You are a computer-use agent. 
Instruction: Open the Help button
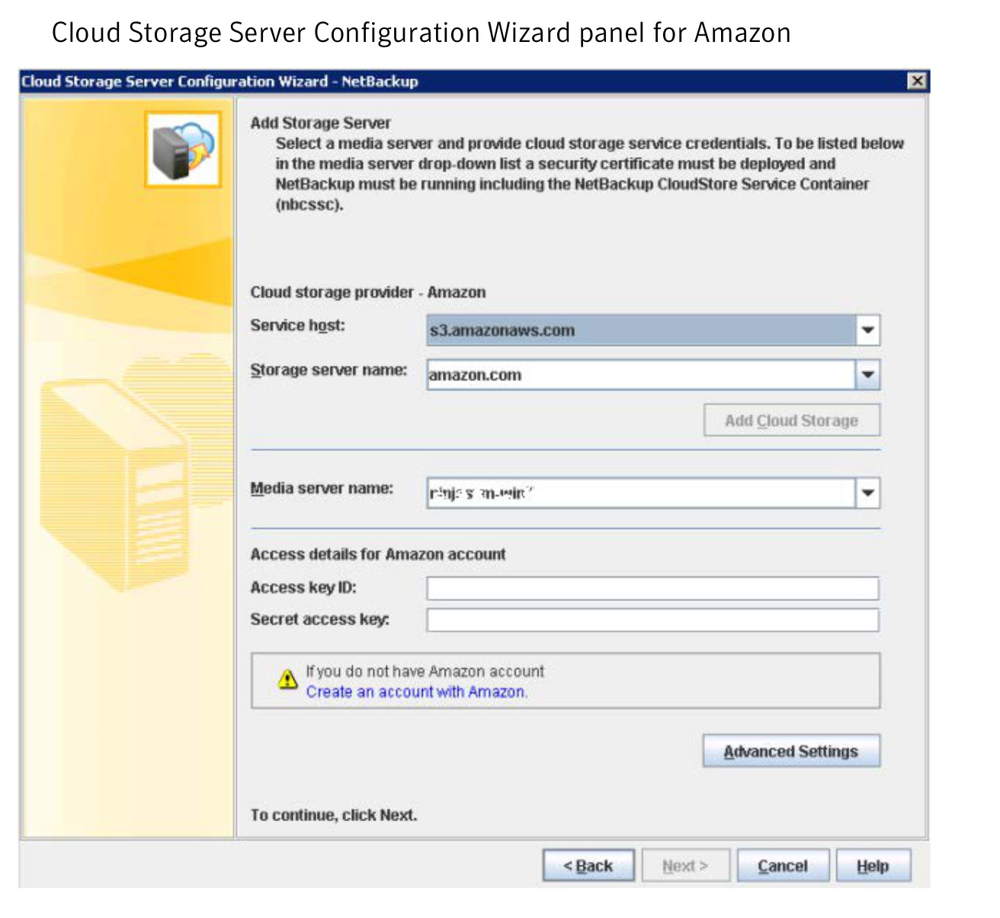pos(872,866)
